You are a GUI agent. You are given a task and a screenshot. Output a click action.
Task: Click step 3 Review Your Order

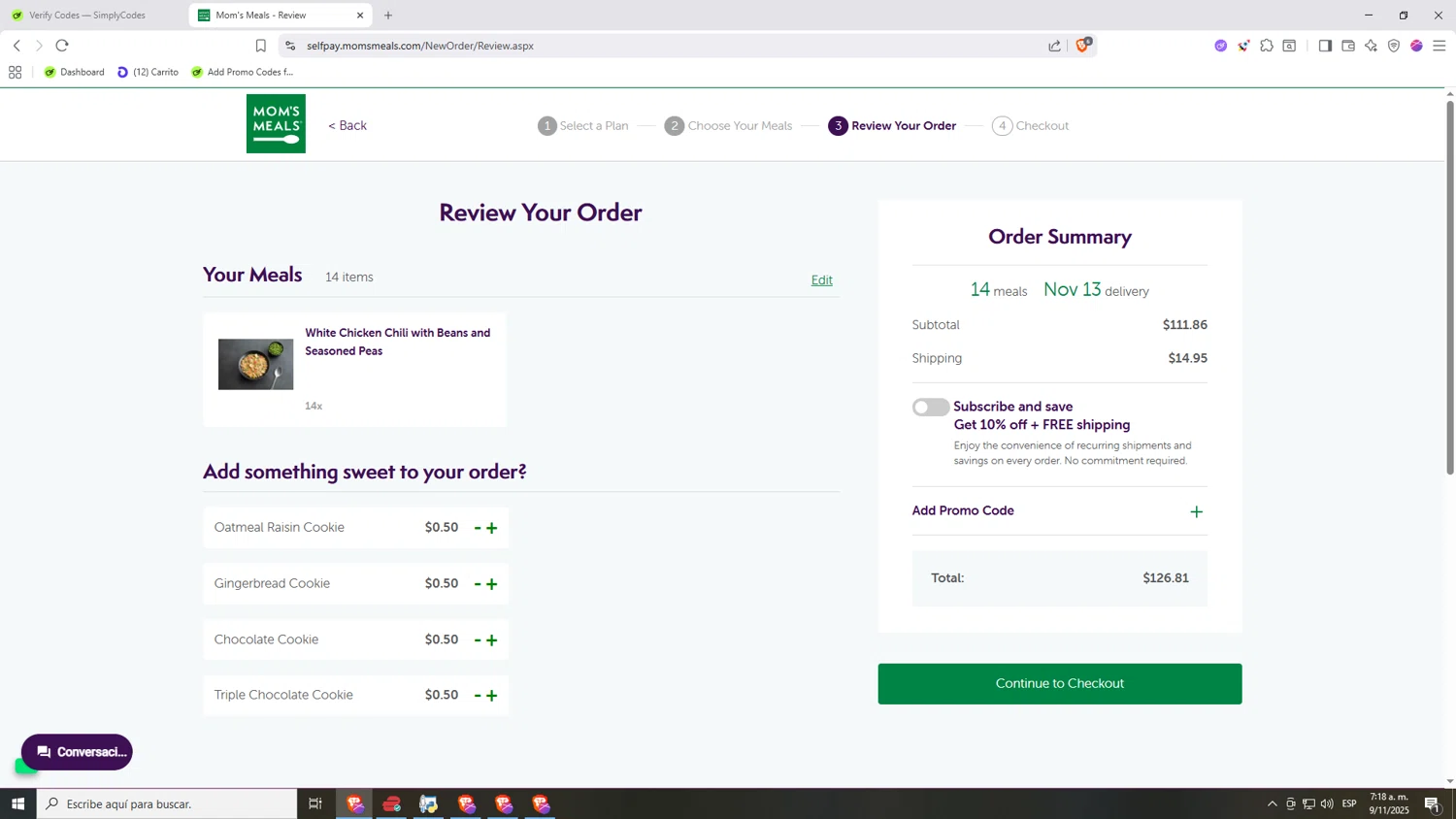click(x=892, y=126)
